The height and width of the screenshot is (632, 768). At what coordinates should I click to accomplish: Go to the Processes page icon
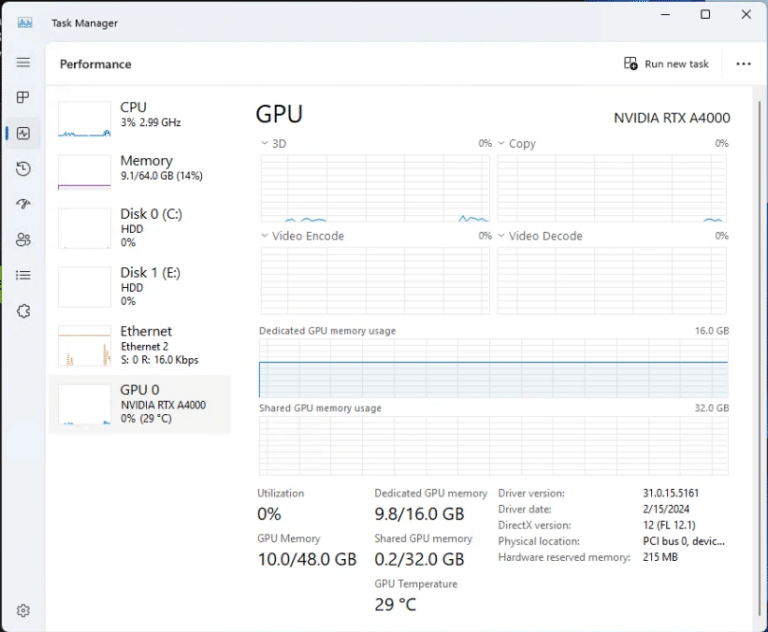pyautogui.click(x=23, y=97)
